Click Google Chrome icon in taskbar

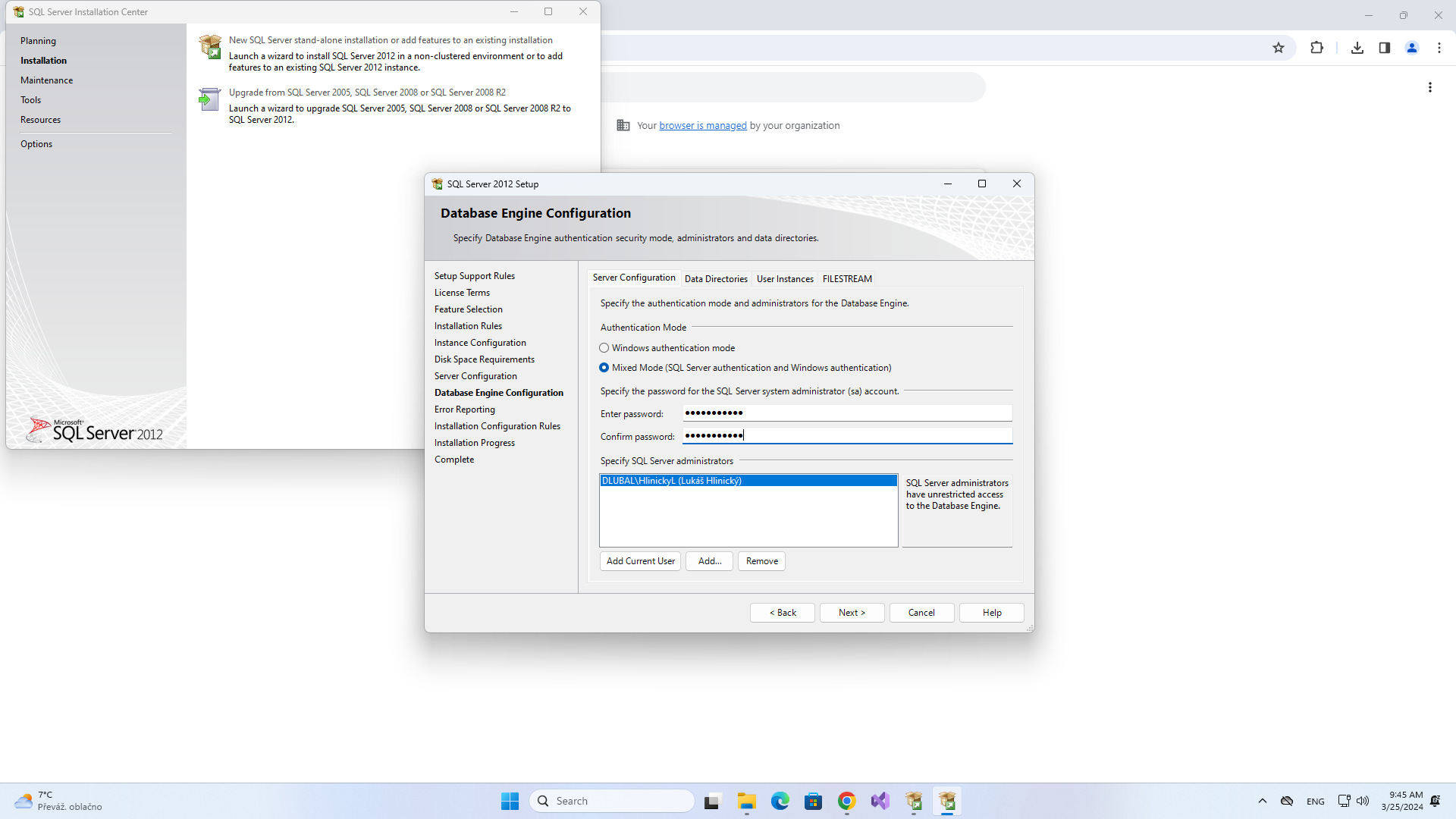(x=846, y=800)
